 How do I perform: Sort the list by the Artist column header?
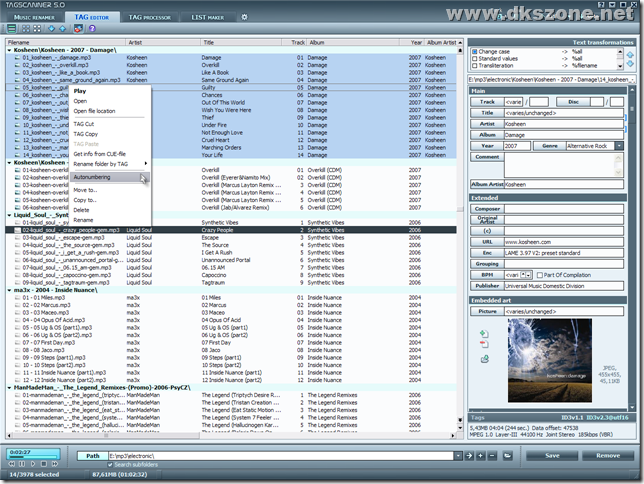(x=163, y=42)
